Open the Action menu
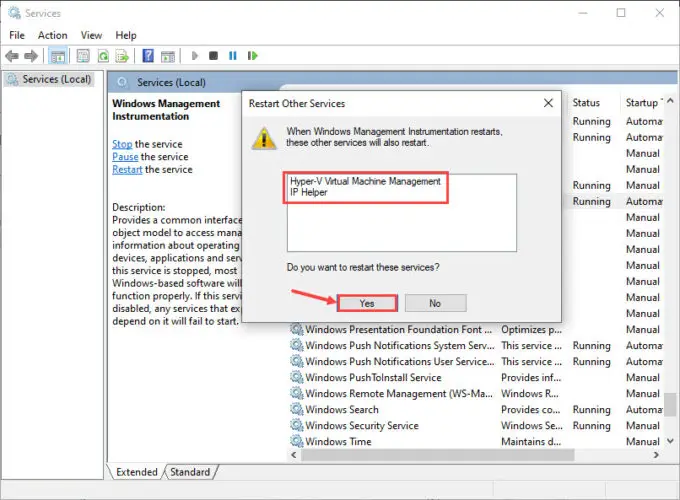The image size is (680, 500). [52, 35]
